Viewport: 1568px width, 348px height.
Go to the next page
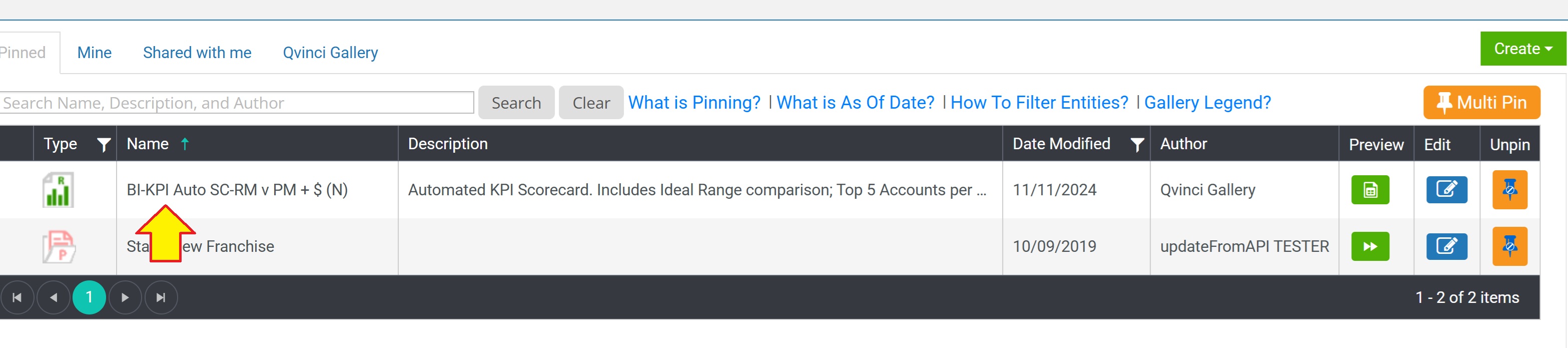[x=125, y=297]
